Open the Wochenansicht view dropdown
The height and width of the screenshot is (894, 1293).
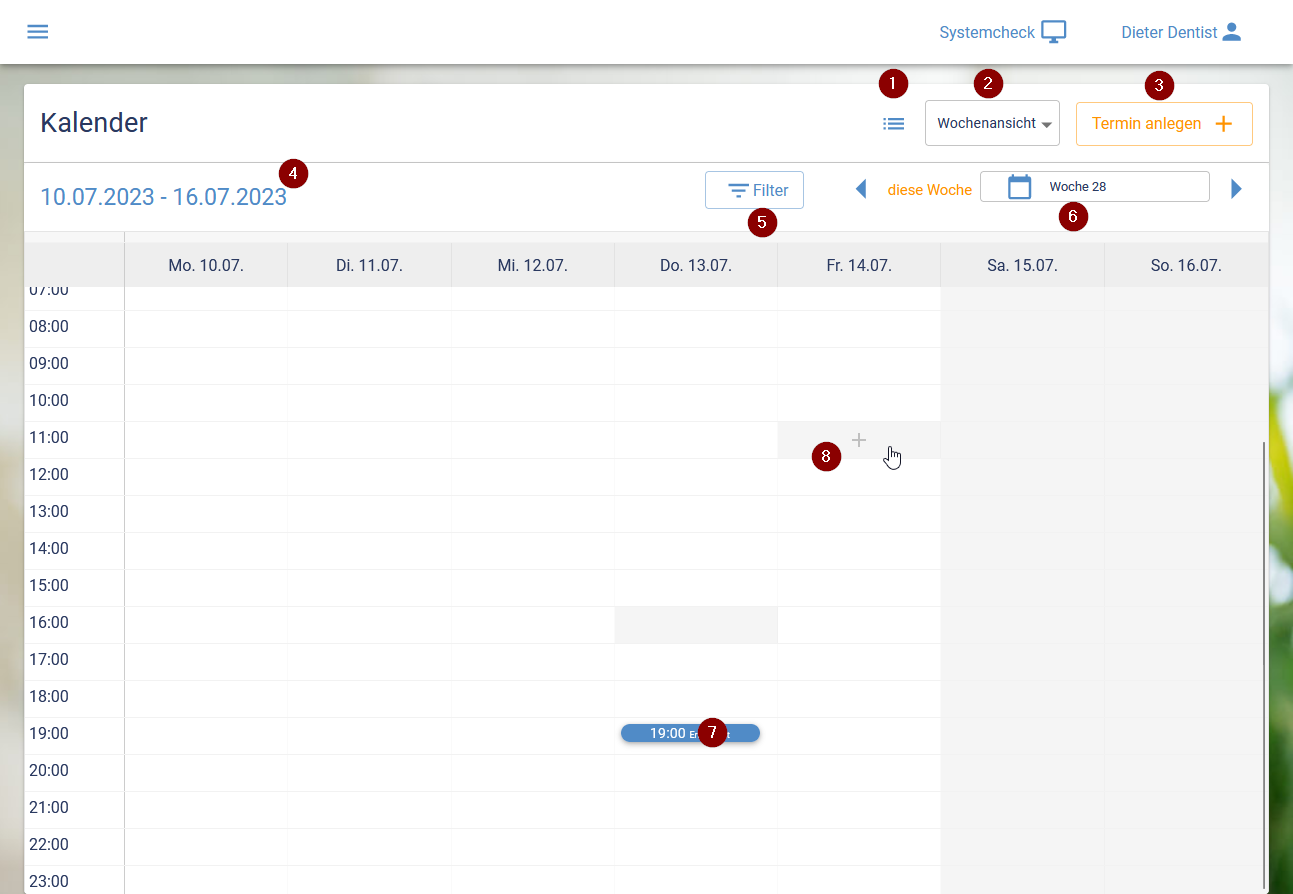[992, 122]
